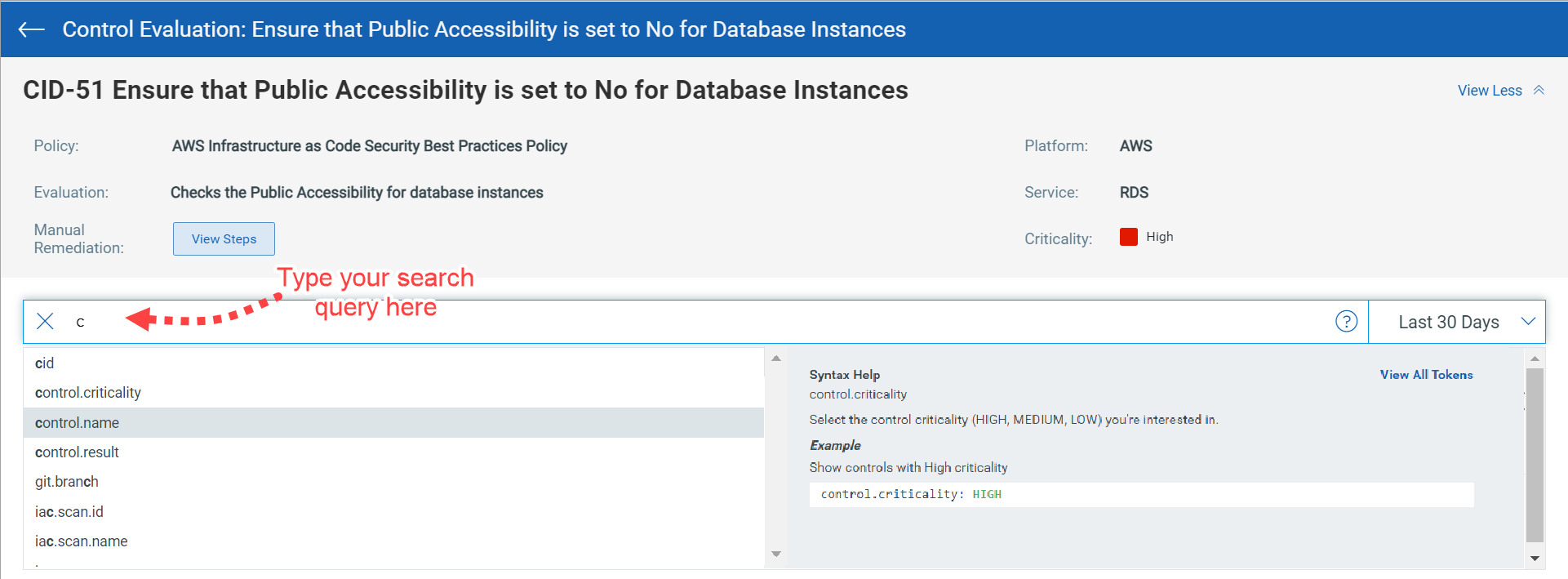Click the syntax help scrollbar down arrow
Image resolution: width=1568 pixels, height=579 pixels.
(1535, 559)
